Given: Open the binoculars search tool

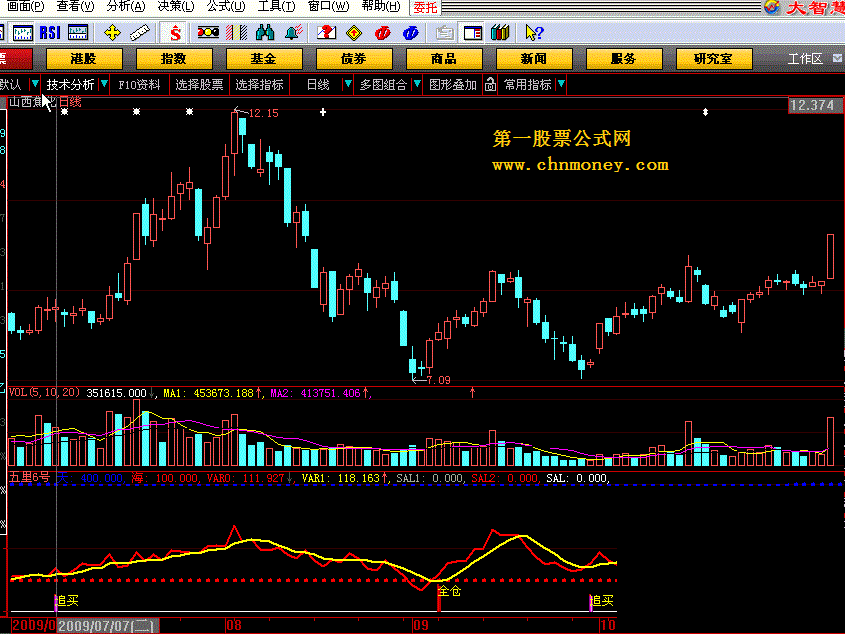Looking at the screenshot, I should point(265,33).
